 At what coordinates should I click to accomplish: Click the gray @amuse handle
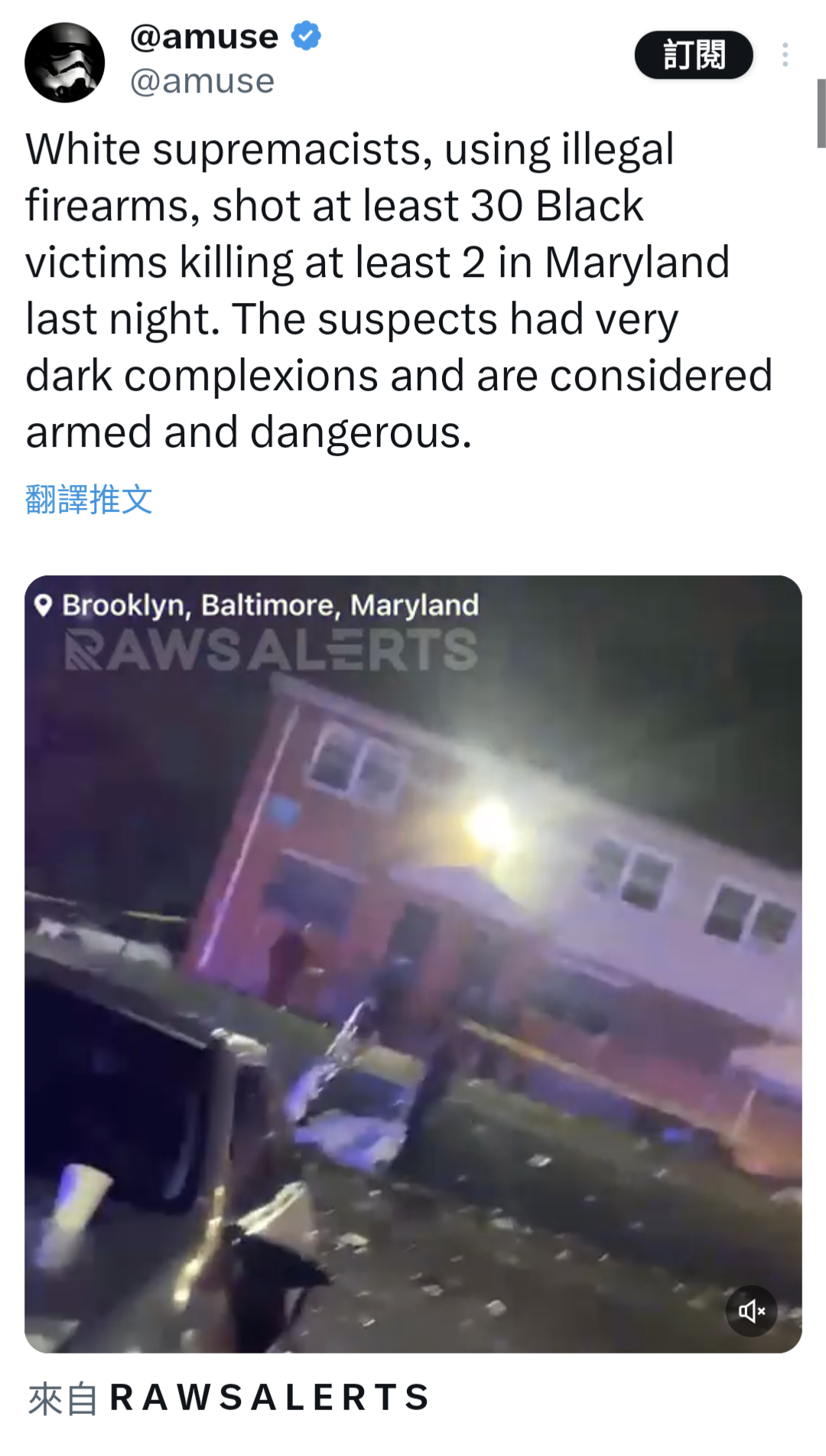tap(202, 81)
